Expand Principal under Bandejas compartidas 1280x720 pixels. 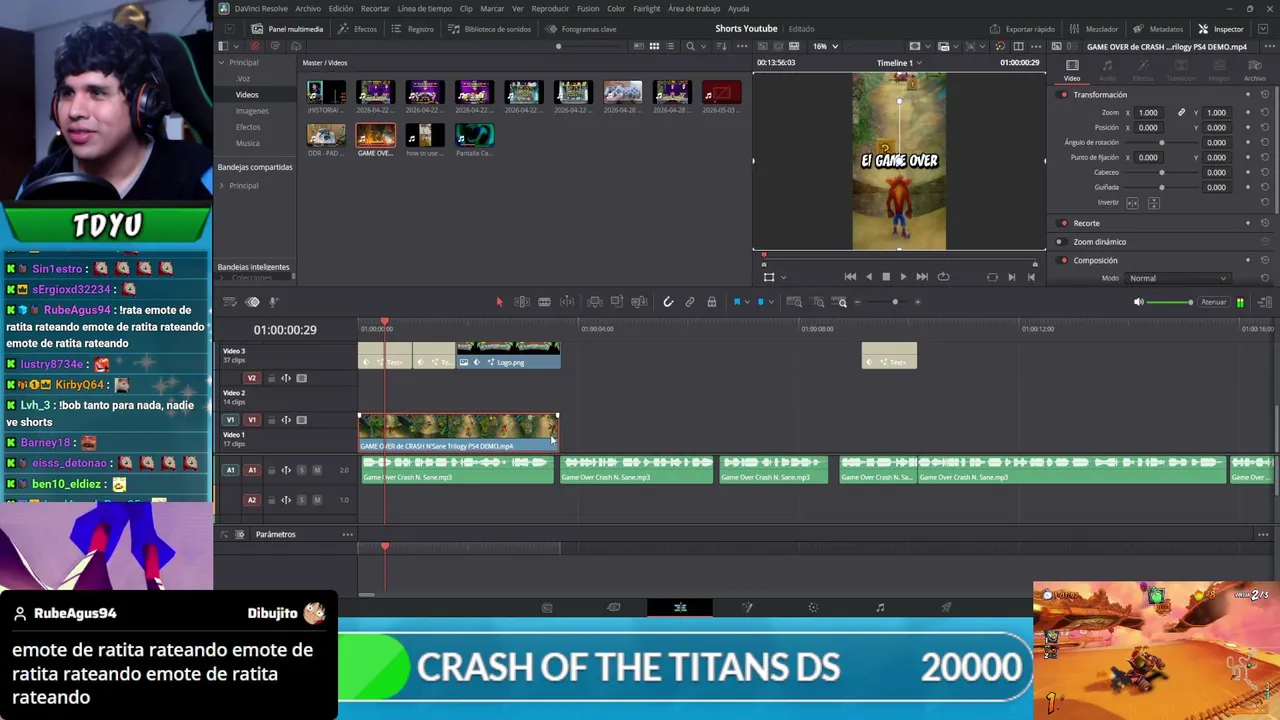[222, 186]
